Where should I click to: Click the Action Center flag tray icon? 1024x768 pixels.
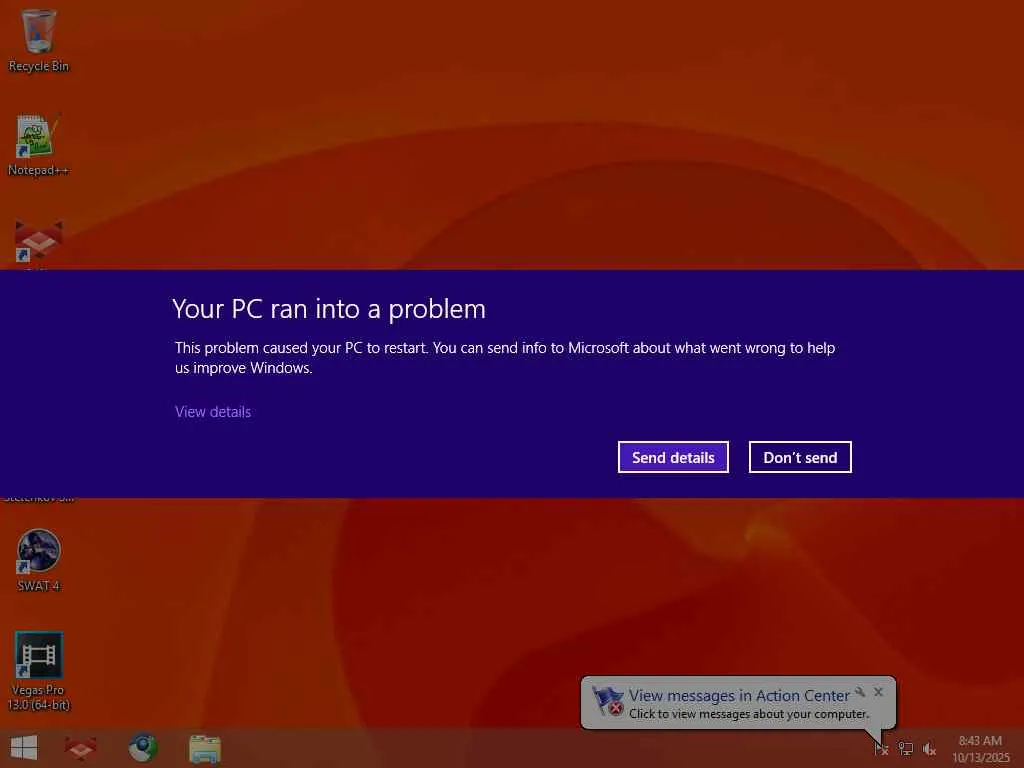(x=881, y=748)
